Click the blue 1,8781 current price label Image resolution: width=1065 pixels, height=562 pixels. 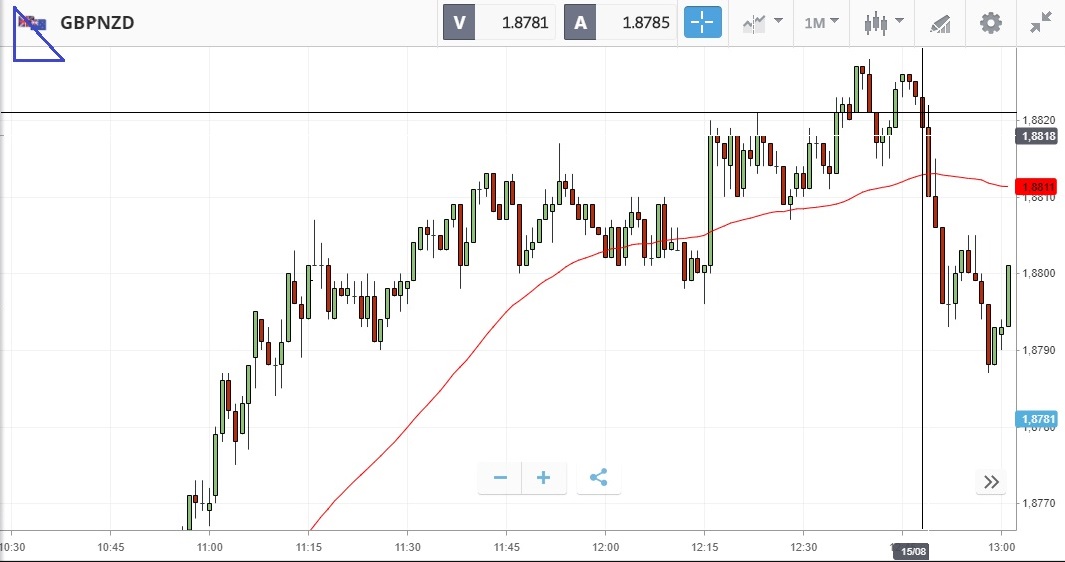1037,419
